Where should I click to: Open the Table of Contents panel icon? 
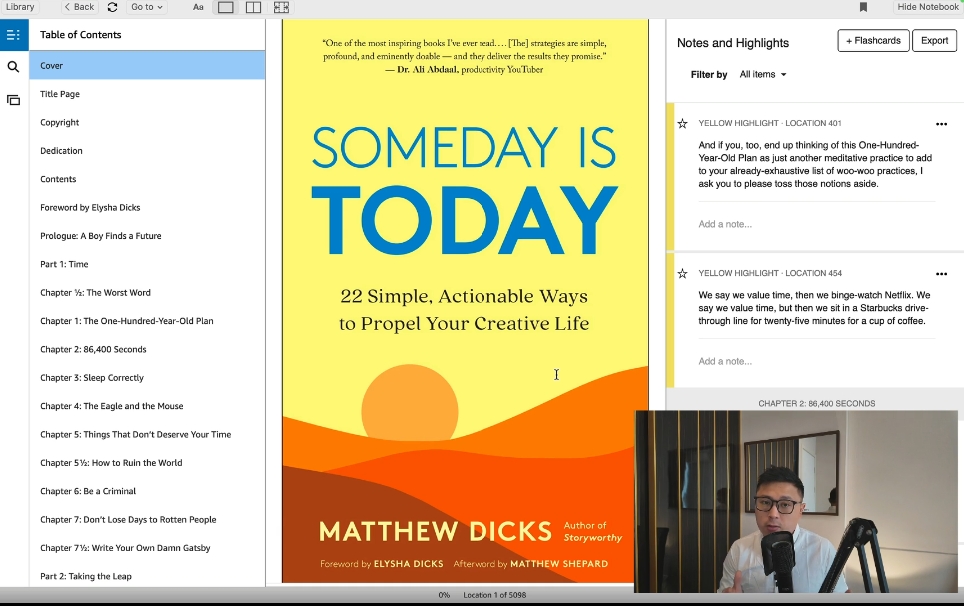click(14, 34)
